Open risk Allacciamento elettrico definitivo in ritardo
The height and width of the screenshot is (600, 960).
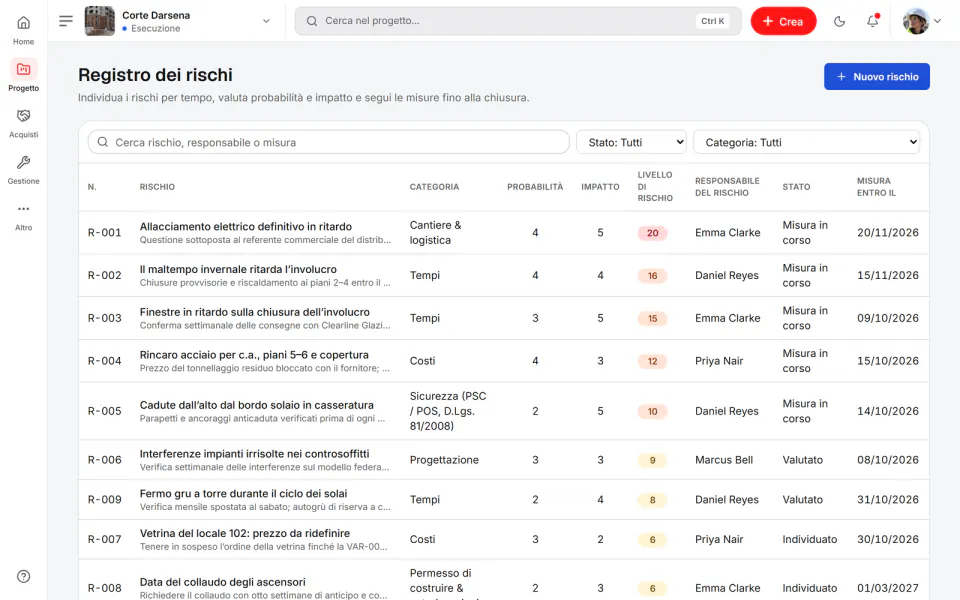[x=246, y=227]
